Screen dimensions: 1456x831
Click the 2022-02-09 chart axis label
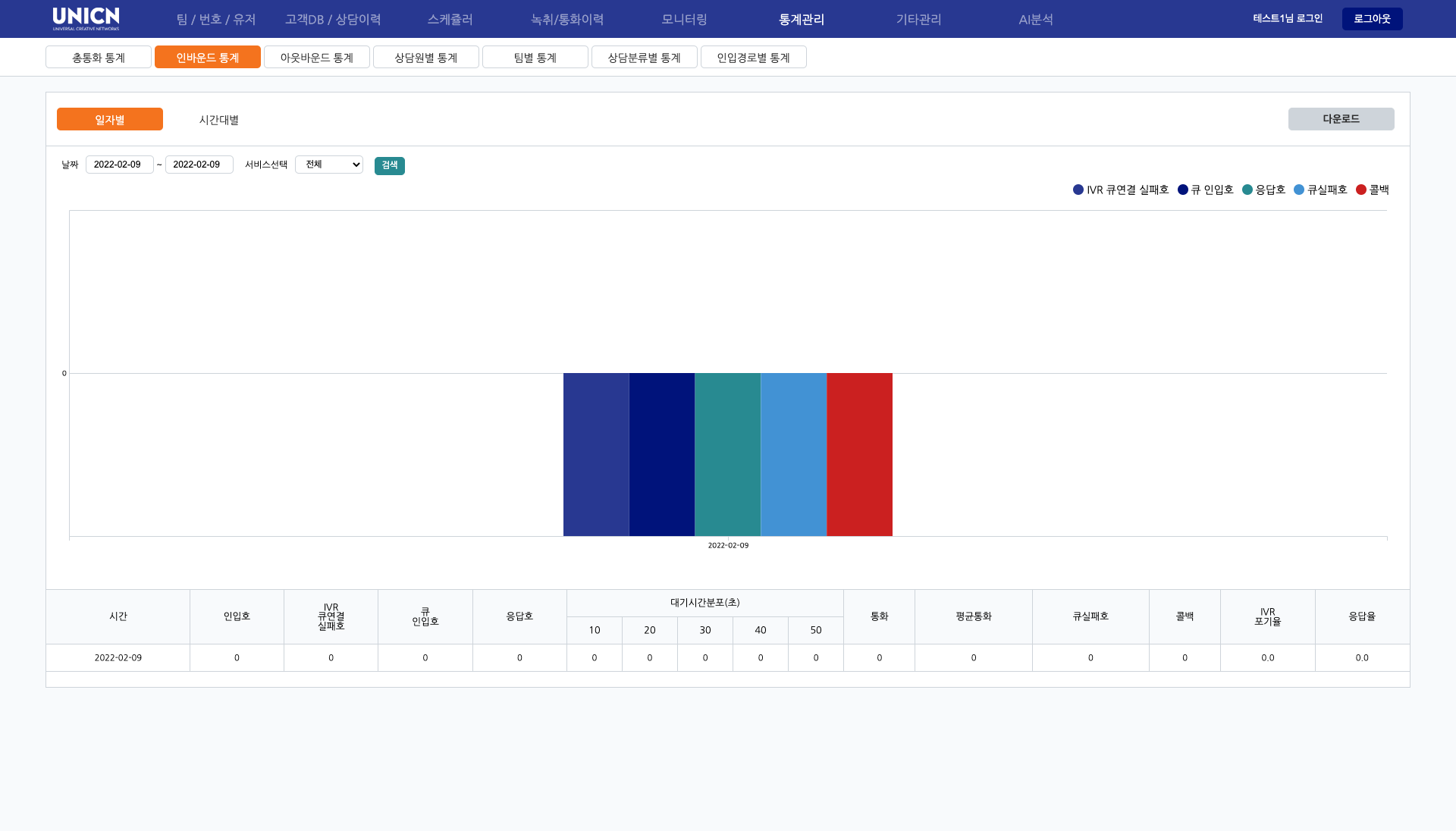click(x=728, y=545)
